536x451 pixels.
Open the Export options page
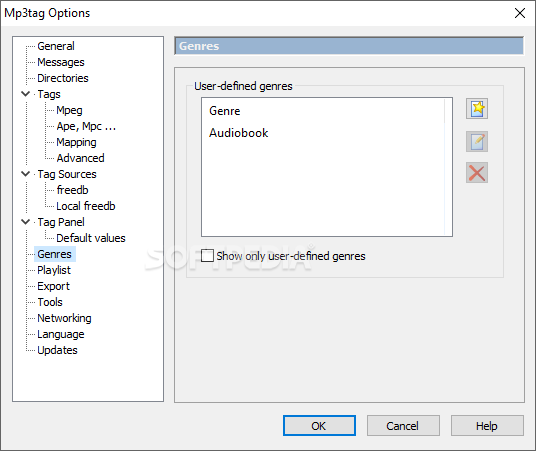click(53, 286)
